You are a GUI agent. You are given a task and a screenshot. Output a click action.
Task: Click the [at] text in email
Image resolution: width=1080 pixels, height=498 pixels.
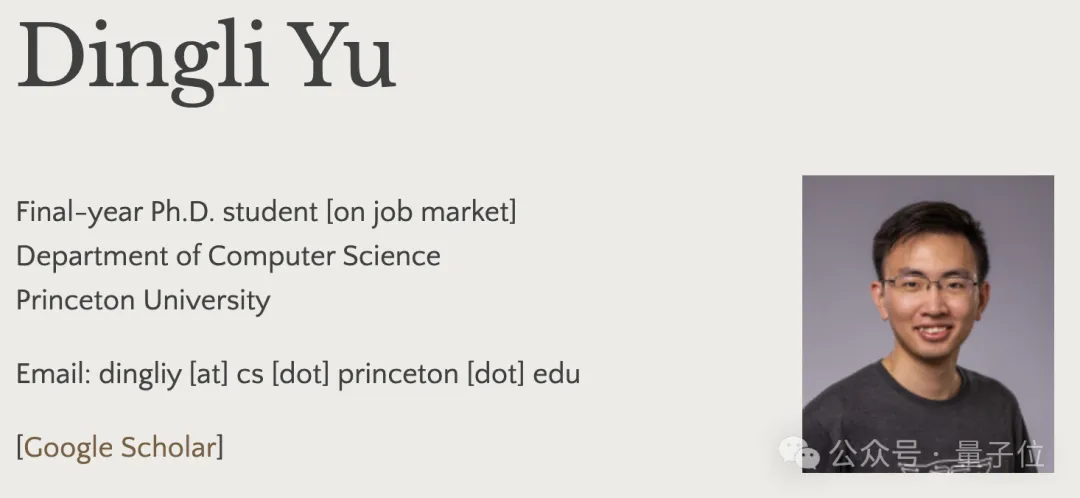209,375
